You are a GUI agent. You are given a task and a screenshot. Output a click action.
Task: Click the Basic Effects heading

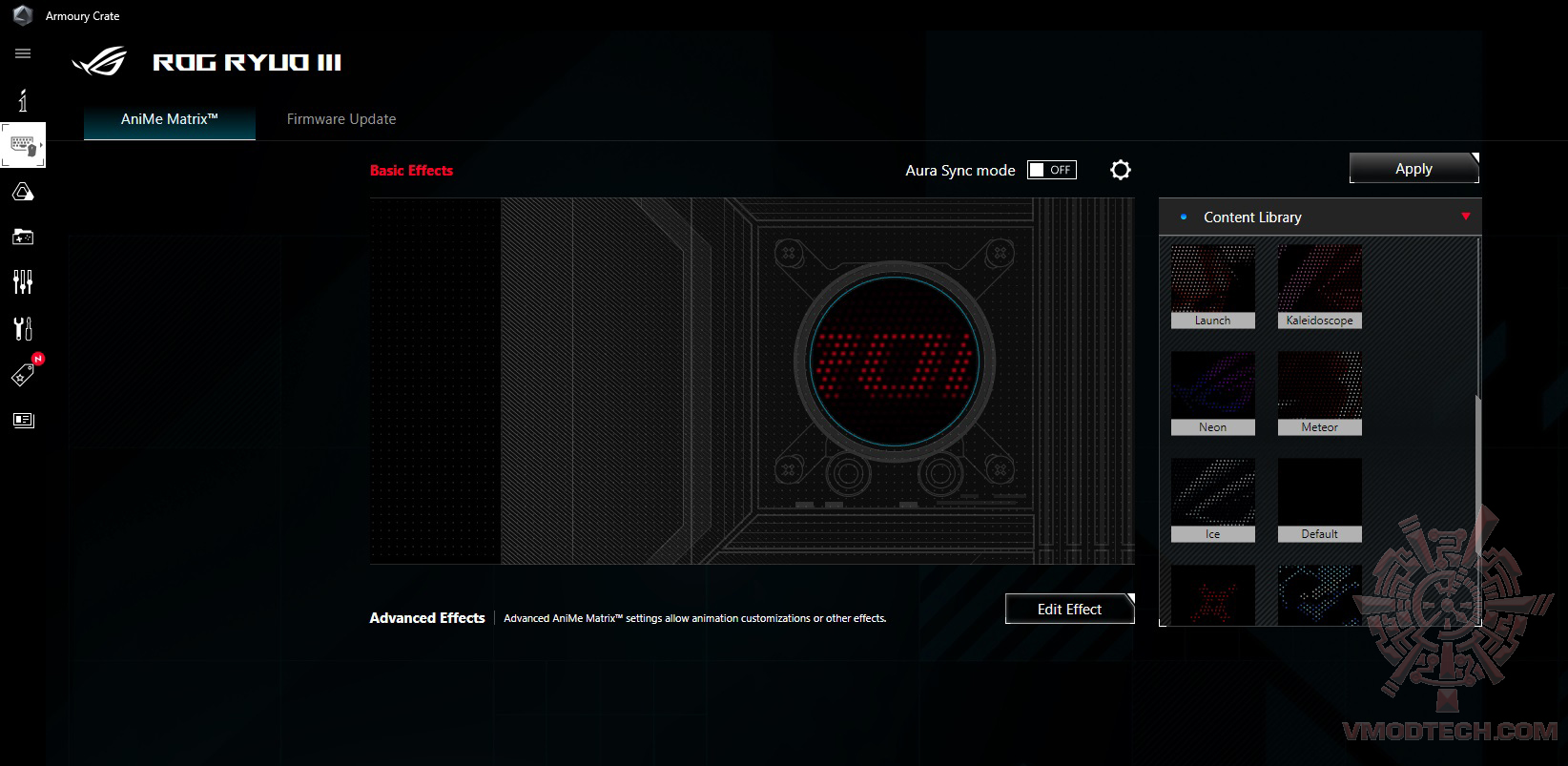412,170
